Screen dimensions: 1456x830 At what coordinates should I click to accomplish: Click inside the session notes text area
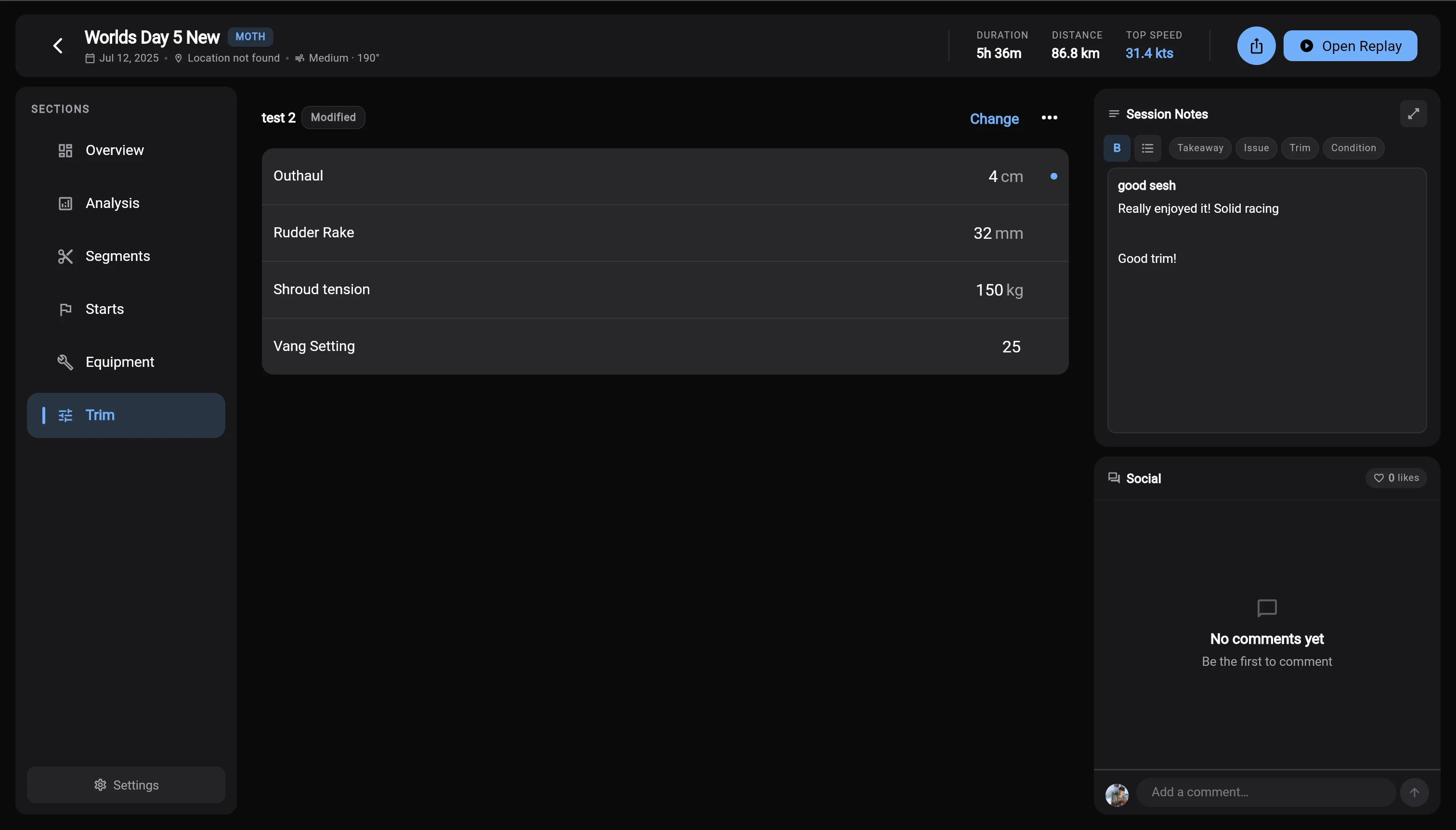tap(1267, 300)
